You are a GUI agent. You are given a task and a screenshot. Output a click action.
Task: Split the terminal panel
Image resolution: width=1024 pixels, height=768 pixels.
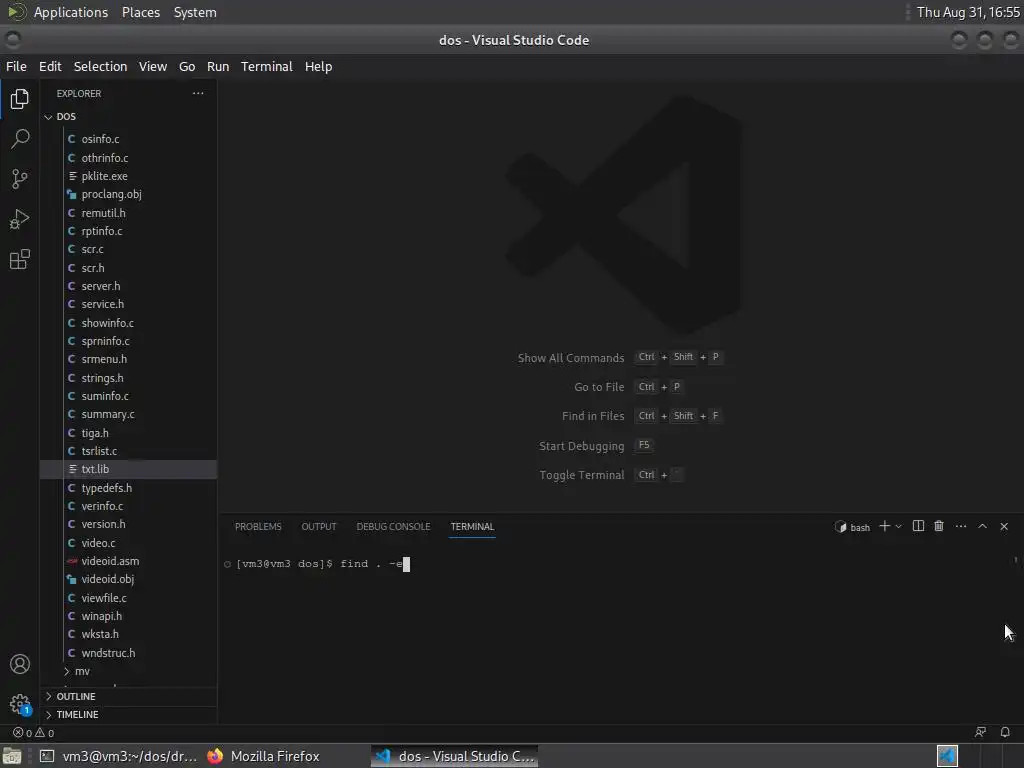tap(918, 526)
